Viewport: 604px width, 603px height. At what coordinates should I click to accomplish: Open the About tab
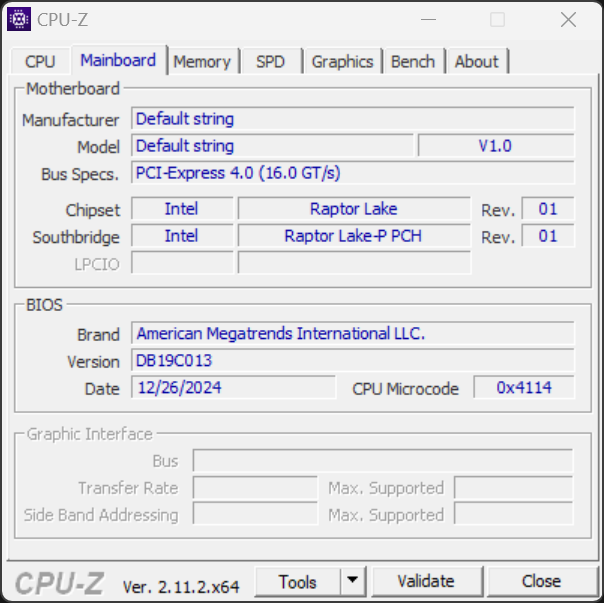(x=476, y=62)
